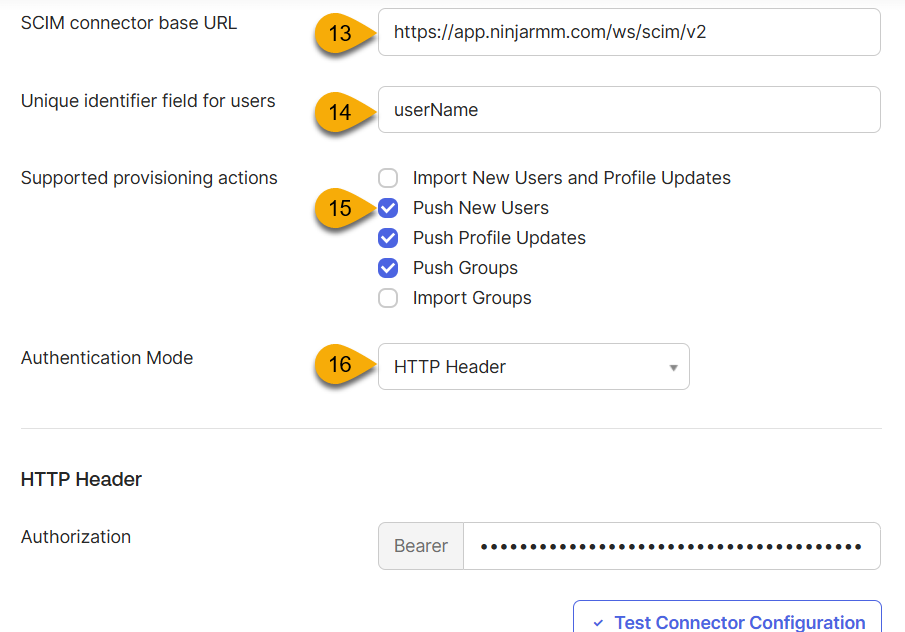Image resolution: width=905 pixels, height=632 pixels.
Task: Click the Authorization label
Action: [x=75, y=537]
